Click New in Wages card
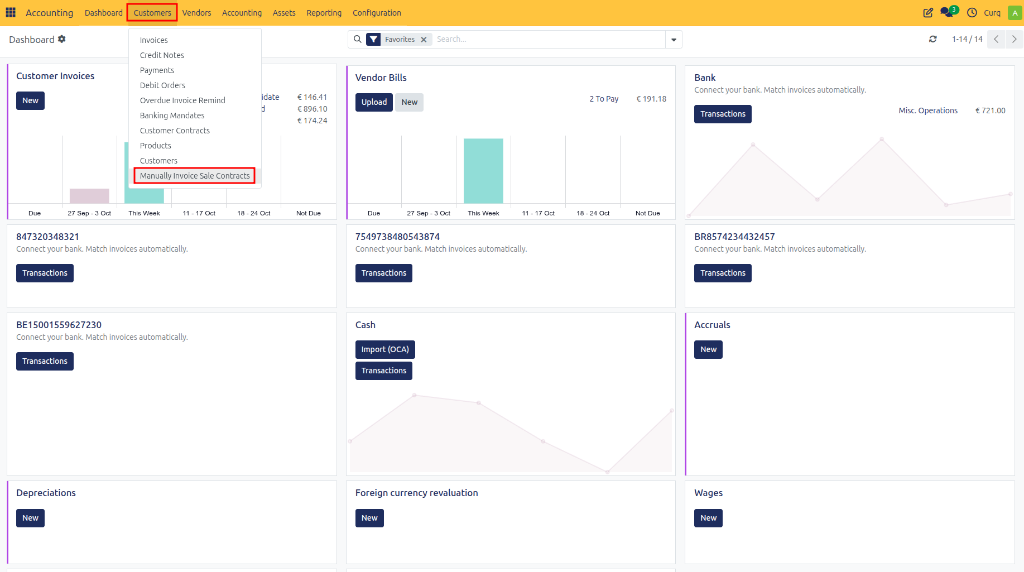 (708, 518)
